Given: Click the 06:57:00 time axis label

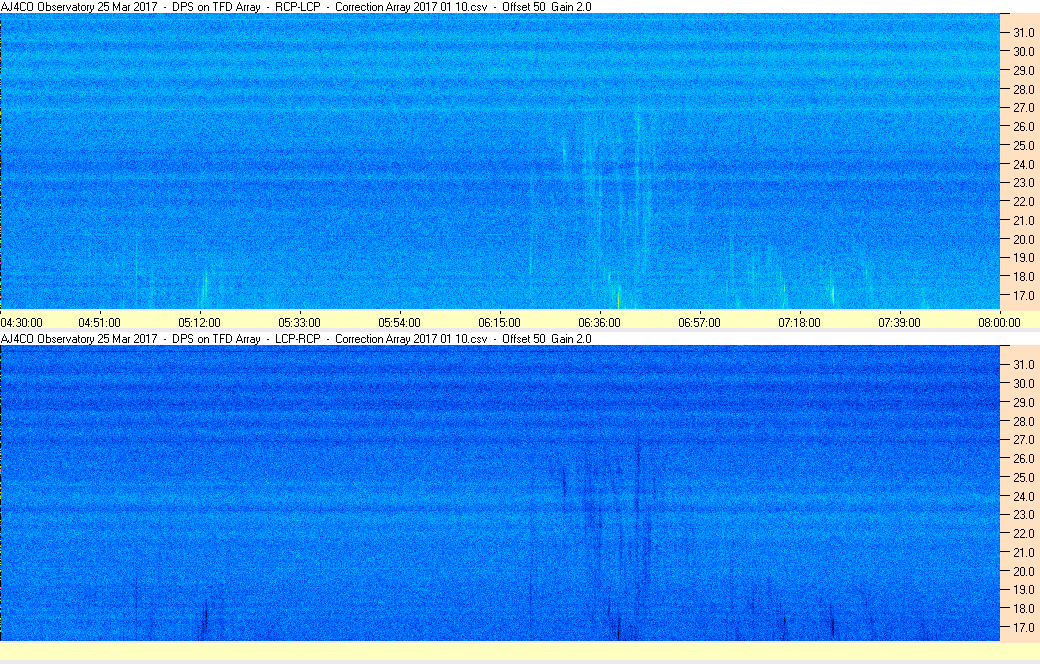Looking at the screenshot, I should pos(699,323).
